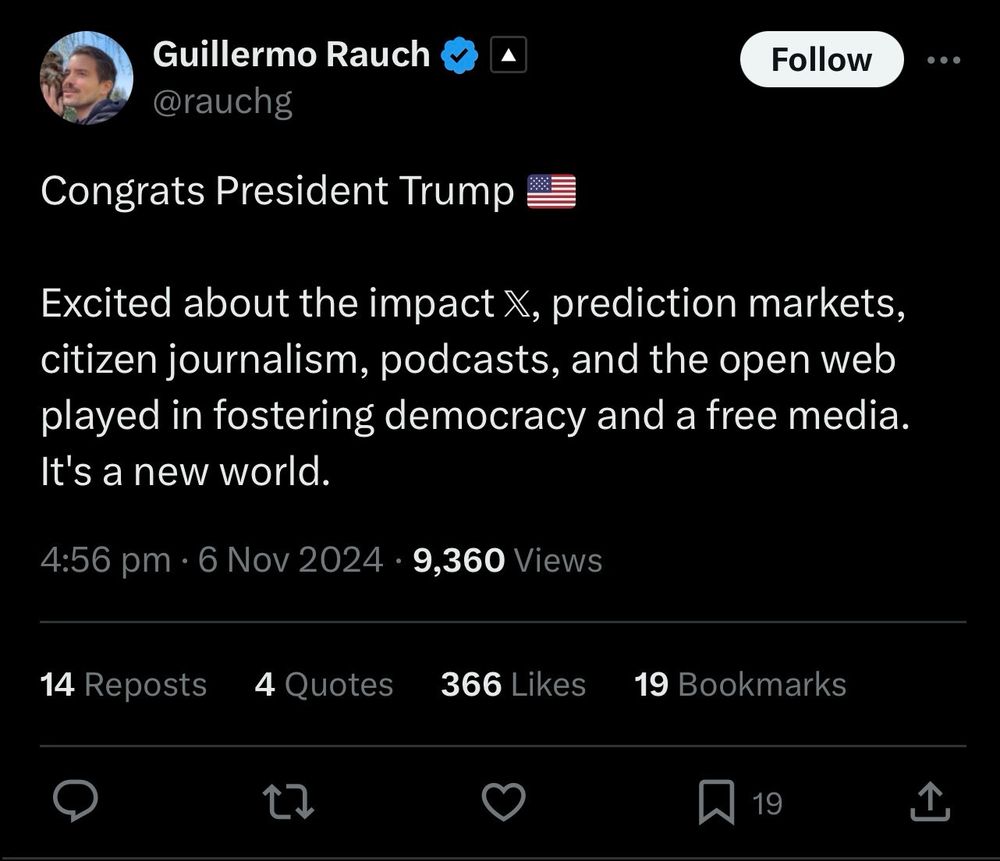Click the Follow button
This screenshot has width=1000, height=861.
(x=821, y=59)
